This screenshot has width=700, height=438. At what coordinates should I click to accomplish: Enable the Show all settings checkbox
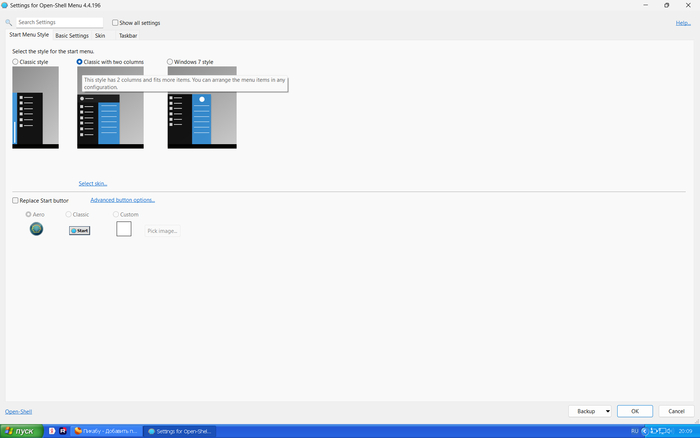[115, 22]
